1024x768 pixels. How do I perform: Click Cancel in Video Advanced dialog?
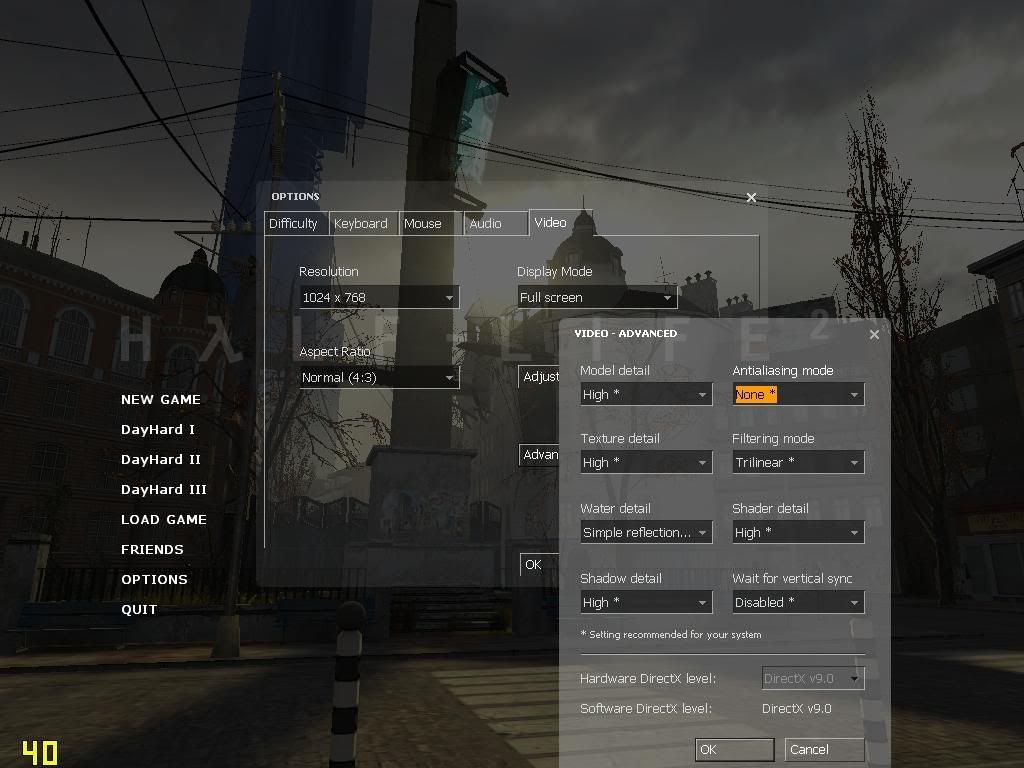tap(825, 750)
